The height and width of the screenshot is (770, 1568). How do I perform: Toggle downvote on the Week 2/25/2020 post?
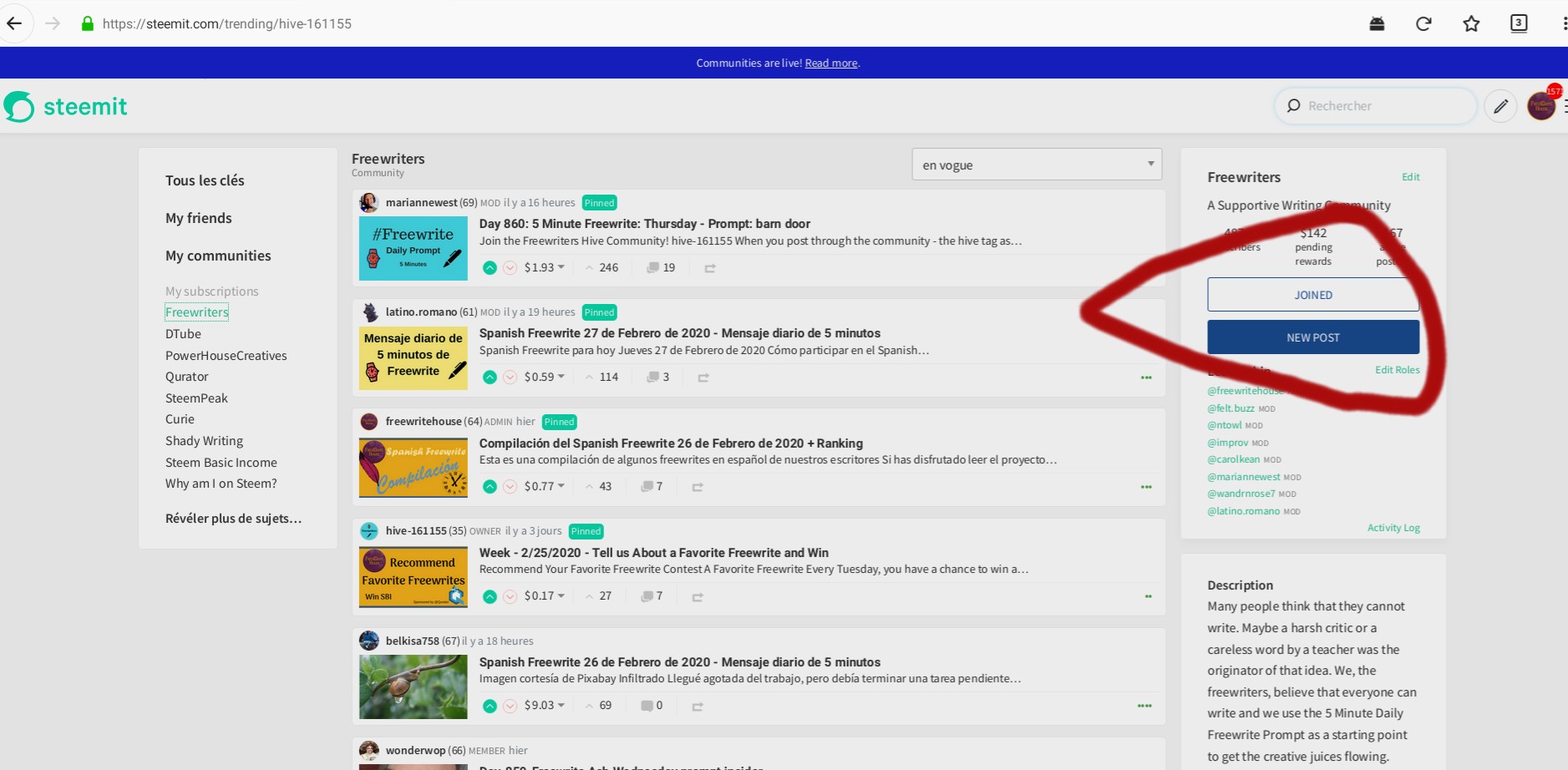pyautogui.click(x=510, y=596)
